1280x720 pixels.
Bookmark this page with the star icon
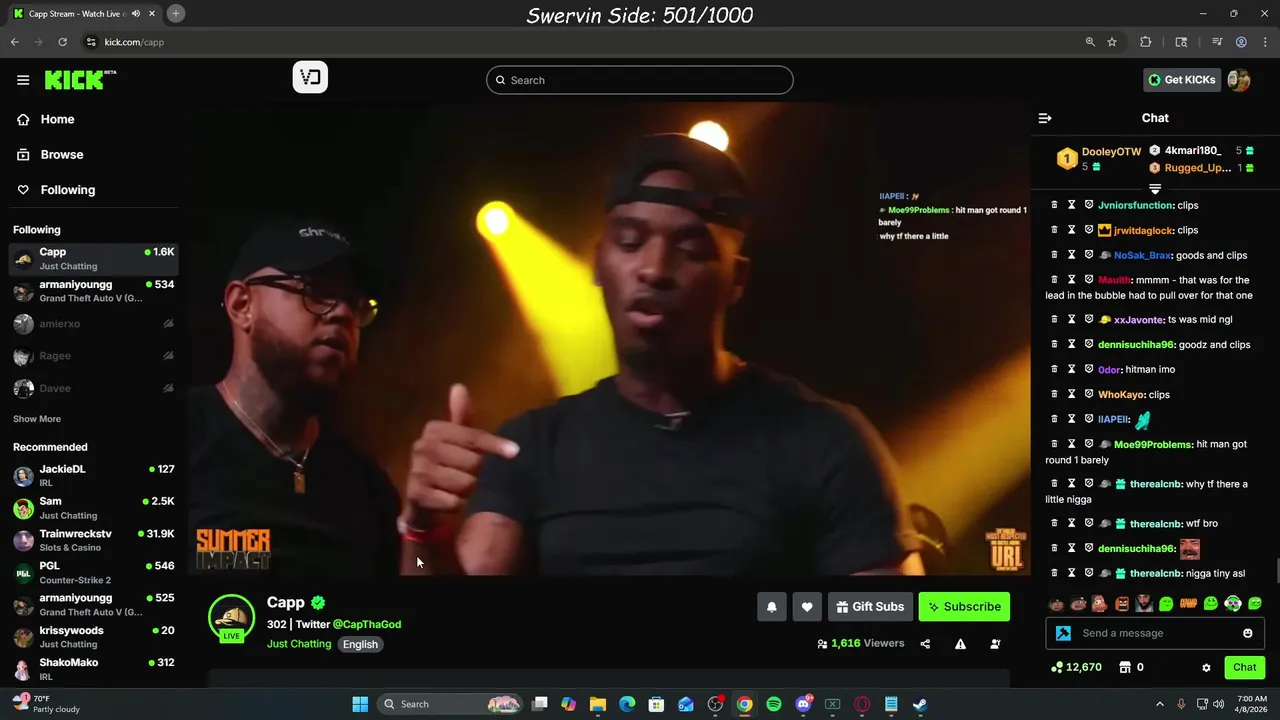click(1112, 42)
